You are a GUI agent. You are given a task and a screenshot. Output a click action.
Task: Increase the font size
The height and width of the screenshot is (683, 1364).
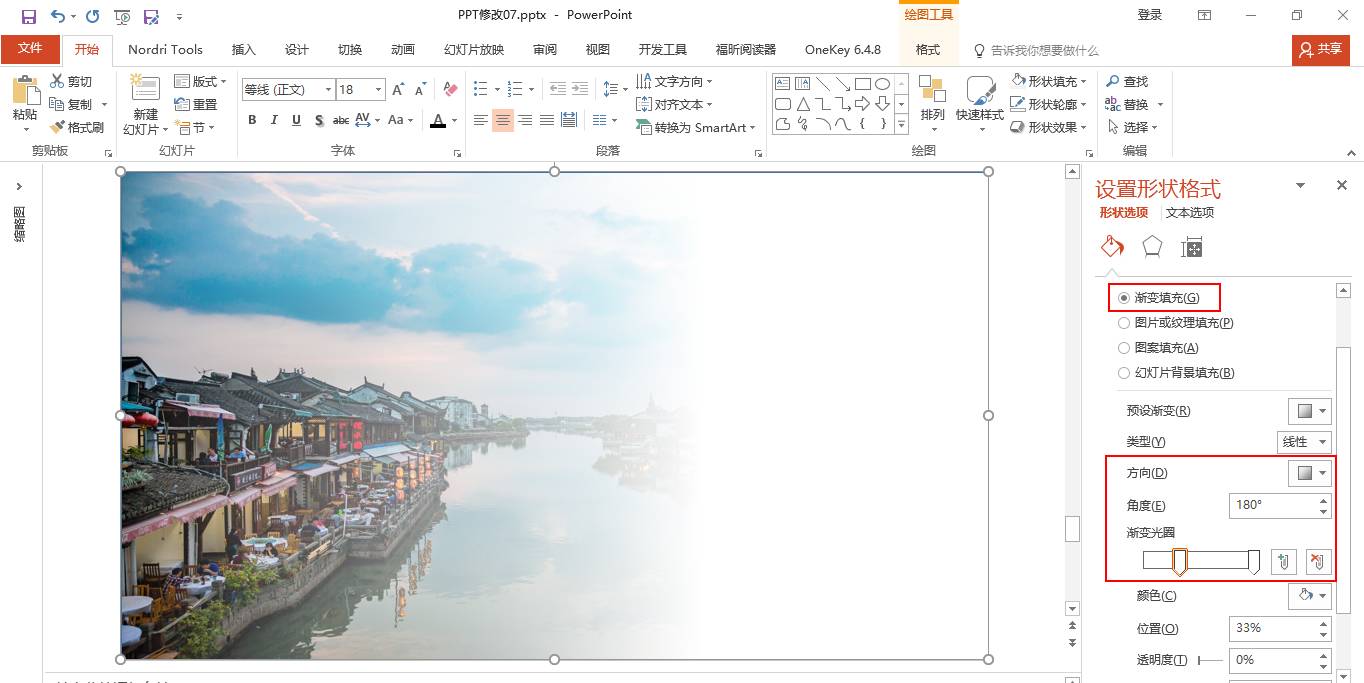(x=398, y=90)
